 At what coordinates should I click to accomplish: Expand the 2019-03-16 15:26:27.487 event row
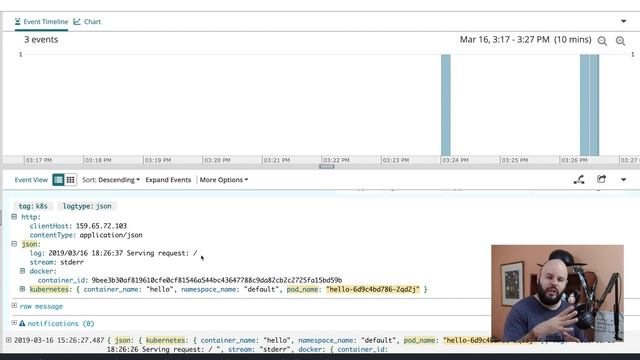coord(9,340)
